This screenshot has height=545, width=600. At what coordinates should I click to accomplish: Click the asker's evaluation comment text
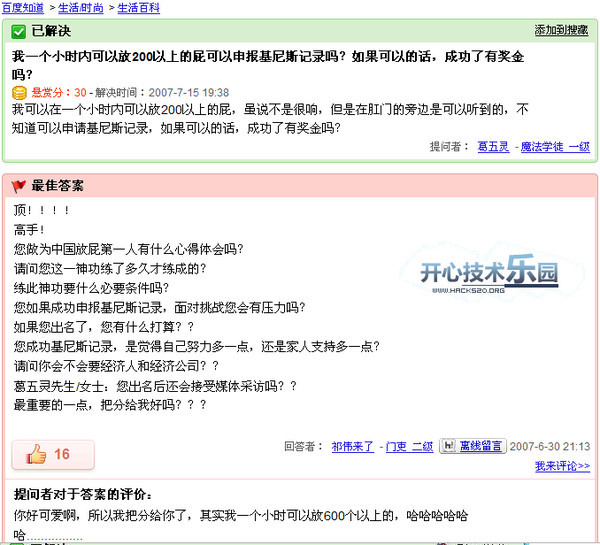[x=240, y=515]
